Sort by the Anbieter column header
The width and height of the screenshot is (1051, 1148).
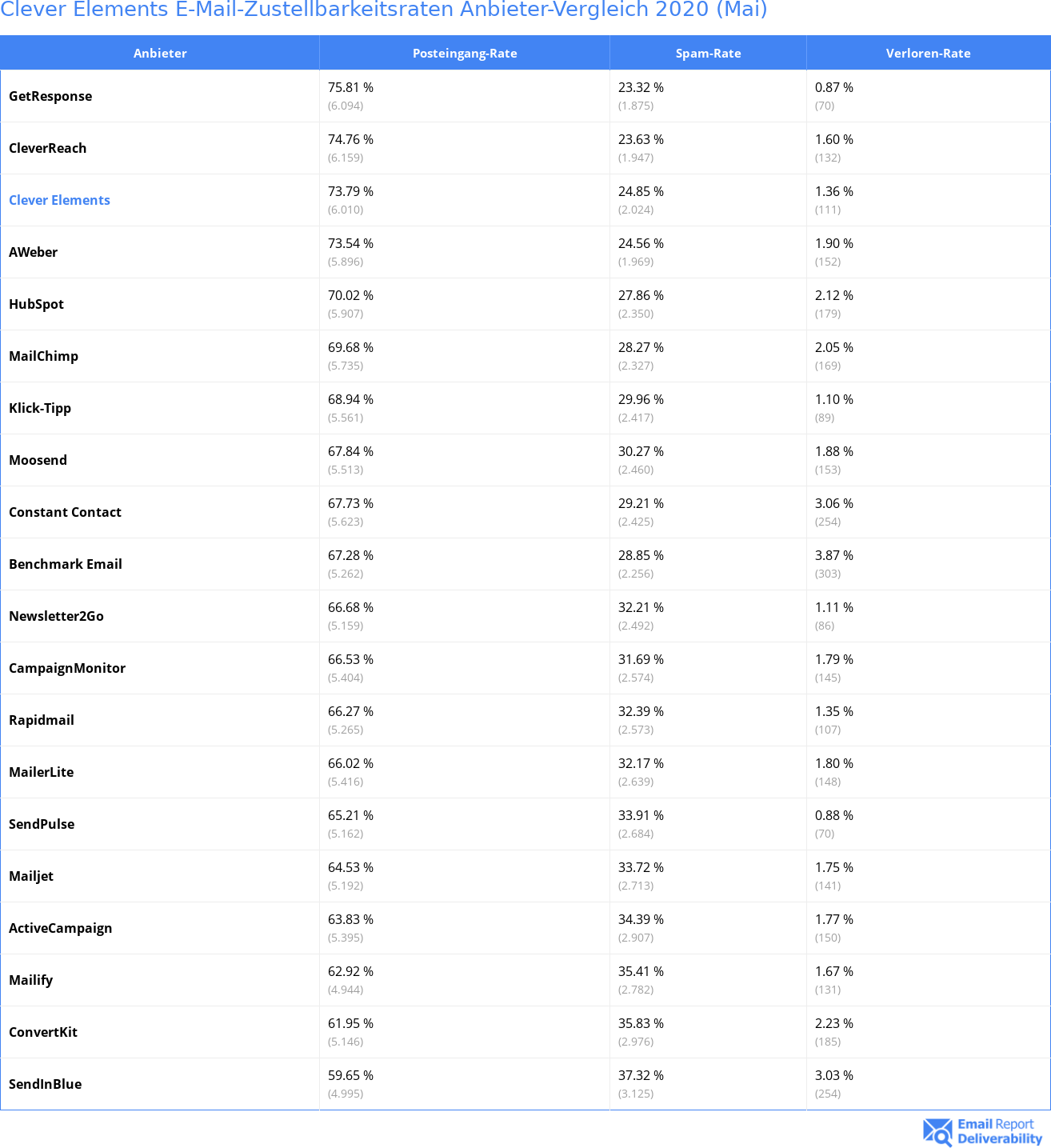pos(160,53)
